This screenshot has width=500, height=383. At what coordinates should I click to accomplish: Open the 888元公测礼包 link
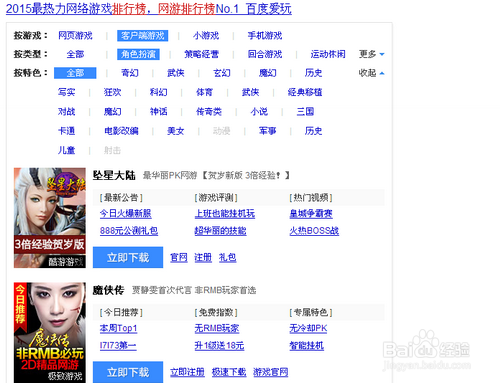[x=129, y=231]
